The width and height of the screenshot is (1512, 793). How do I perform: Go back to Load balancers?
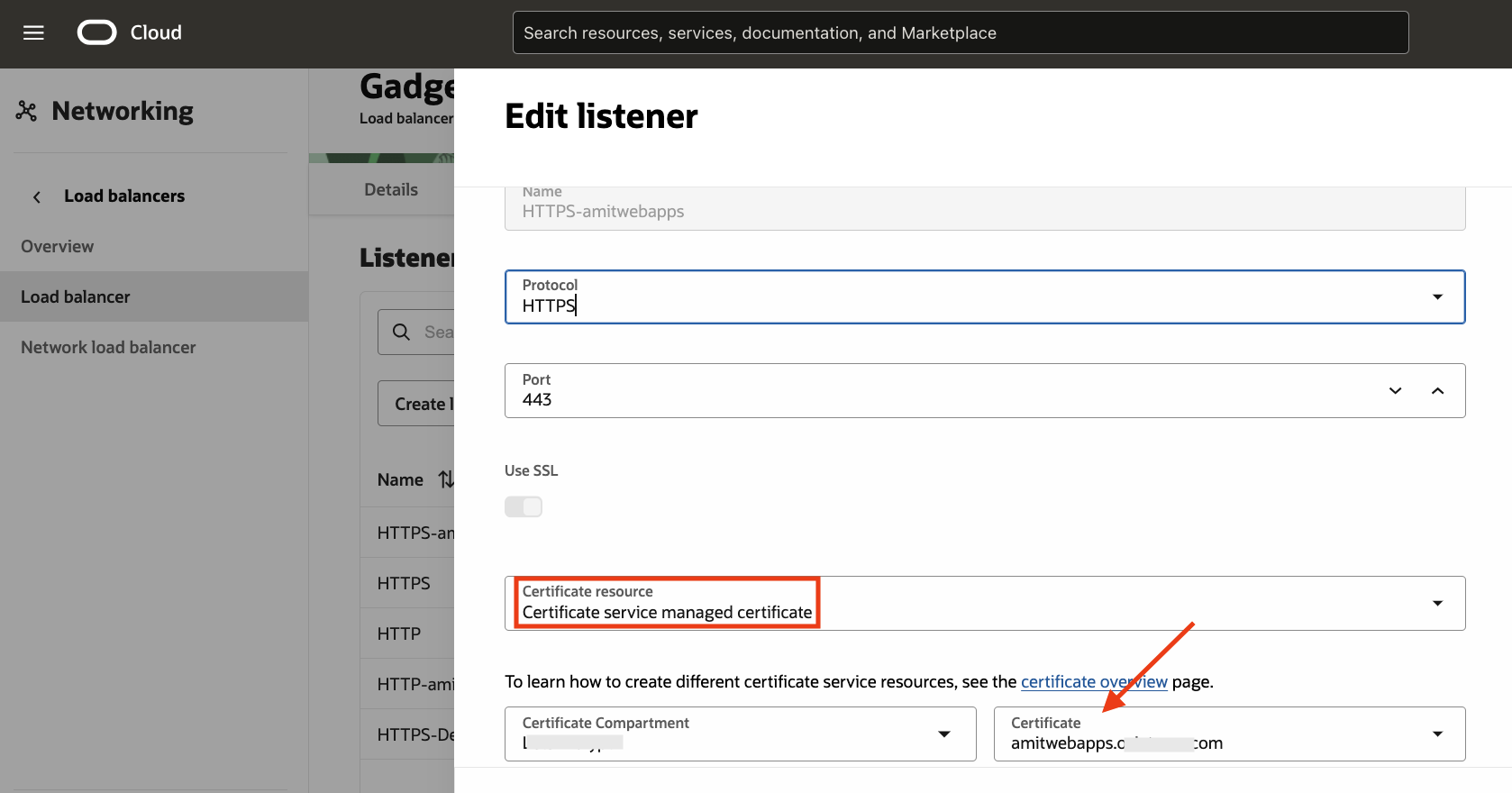click(124, 196)
